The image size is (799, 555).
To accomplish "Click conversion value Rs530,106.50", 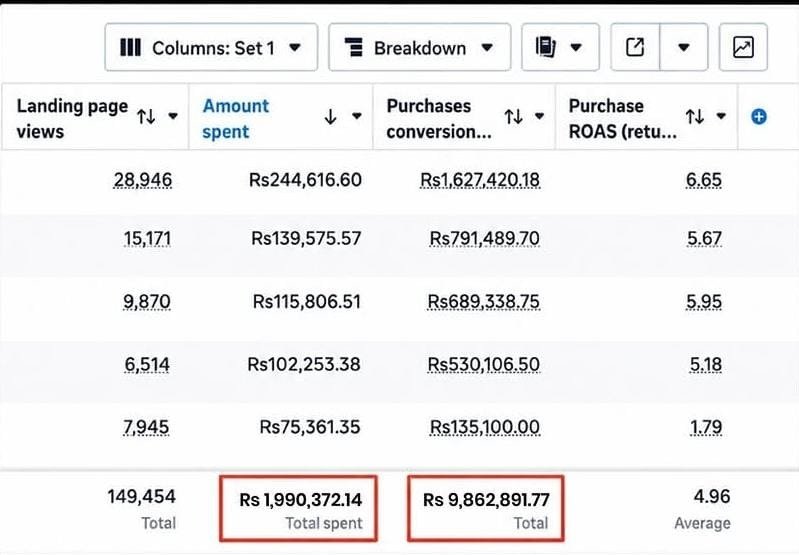I will click(x=484, y=364).
